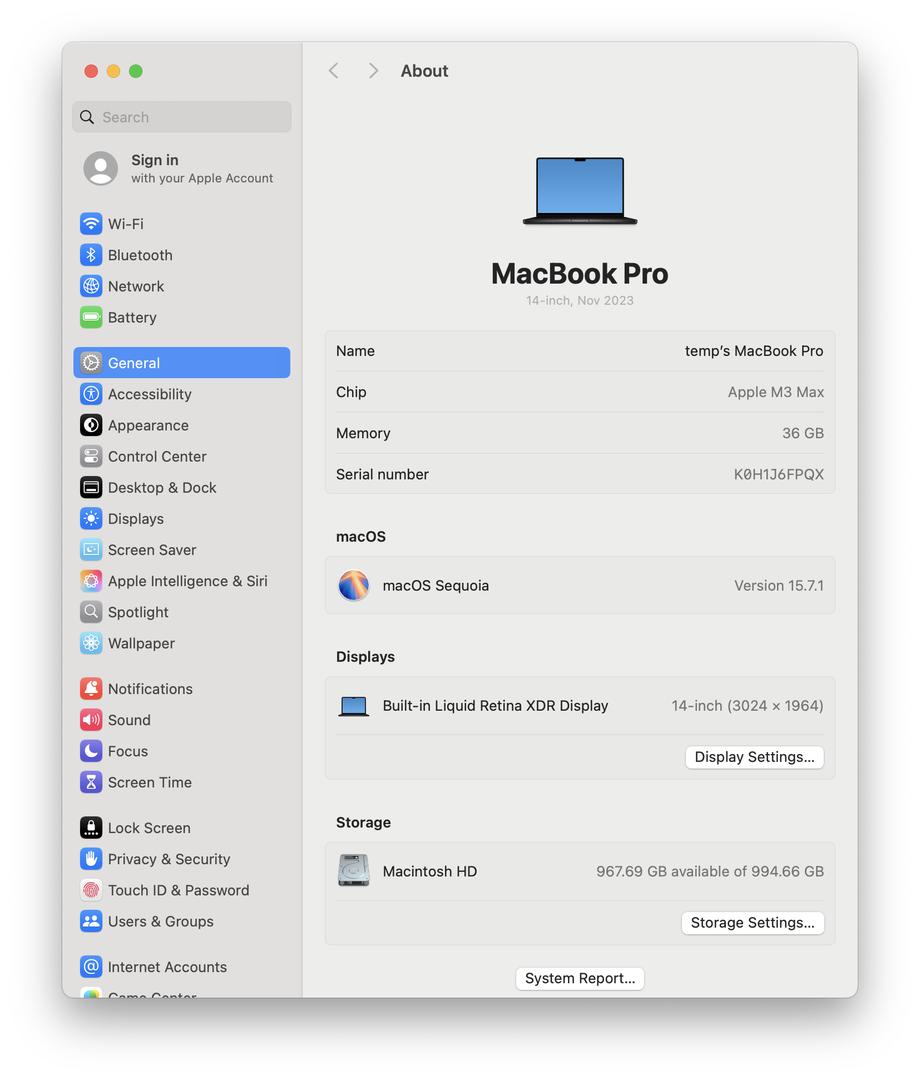Open the Accessibility icon

click(x=91, y=394)
